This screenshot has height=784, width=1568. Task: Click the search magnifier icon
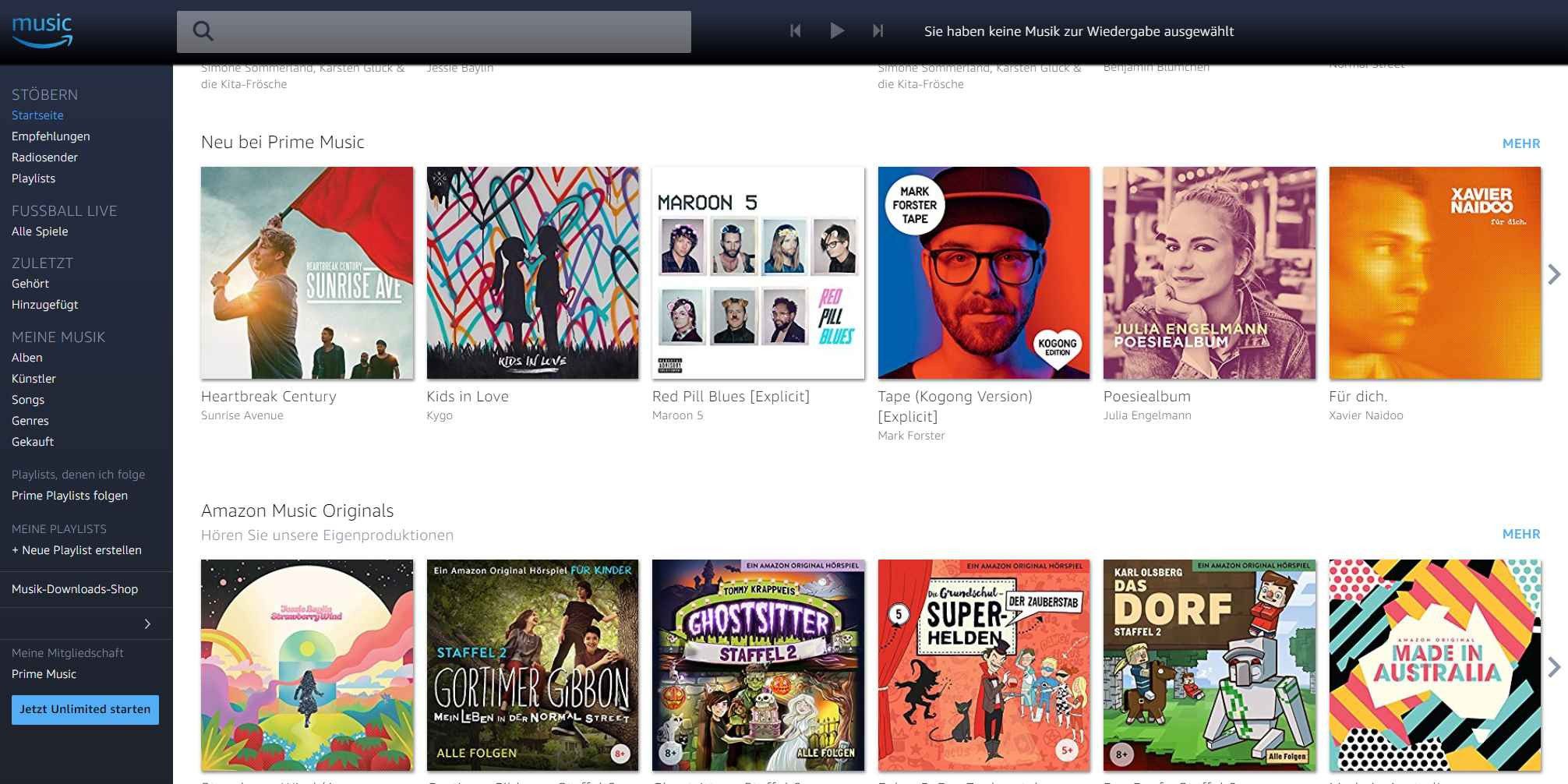tap(203, 31)
